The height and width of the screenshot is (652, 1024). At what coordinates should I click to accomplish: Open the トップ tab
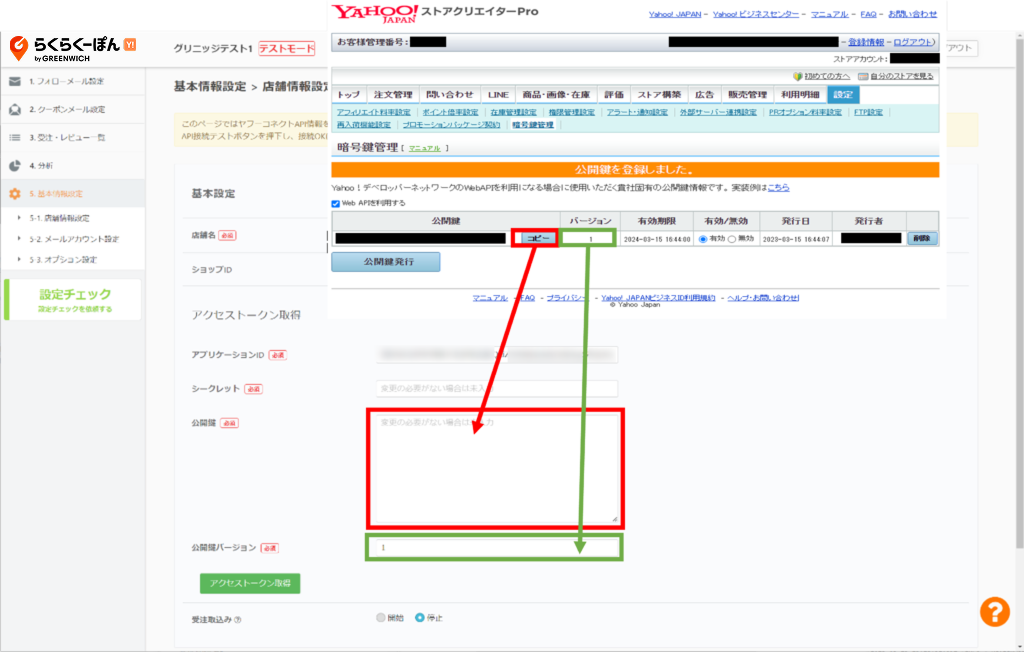coord(349,95)
